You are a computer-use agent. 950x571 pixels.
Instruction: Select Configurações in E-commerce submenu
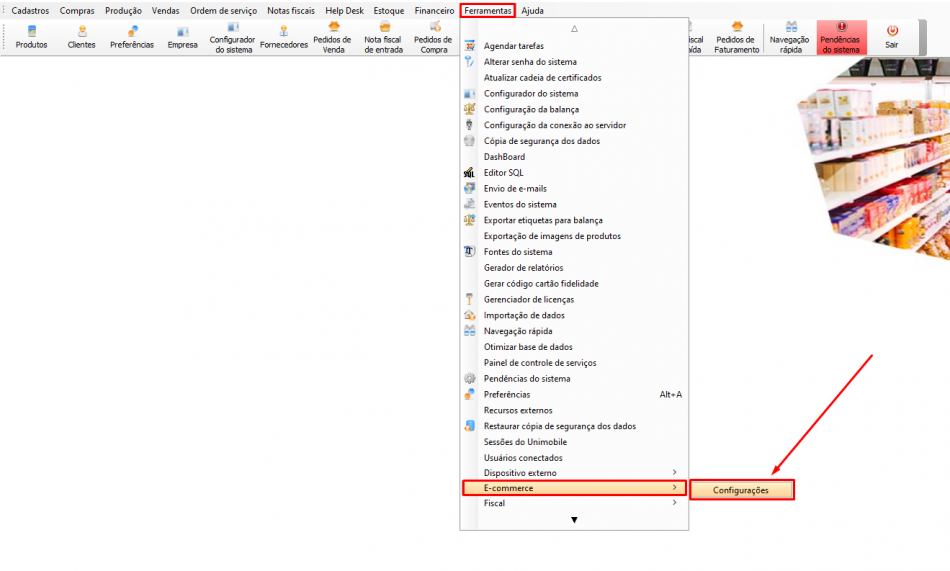(x=741, y=490)
